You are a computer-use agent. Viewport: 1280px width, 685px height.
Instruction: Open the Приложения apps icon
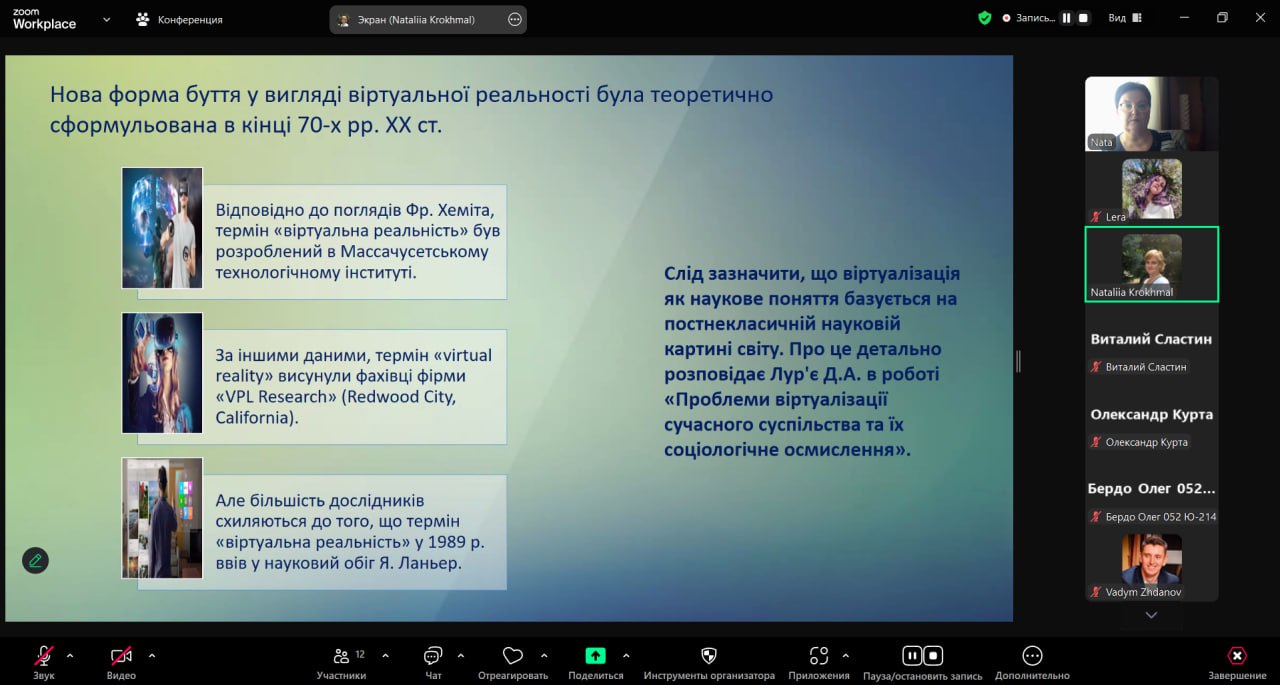[818, 656]
